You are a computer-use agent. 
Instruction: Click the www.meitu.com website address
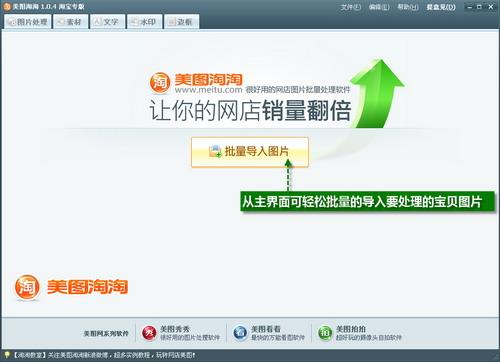(208, 90)
